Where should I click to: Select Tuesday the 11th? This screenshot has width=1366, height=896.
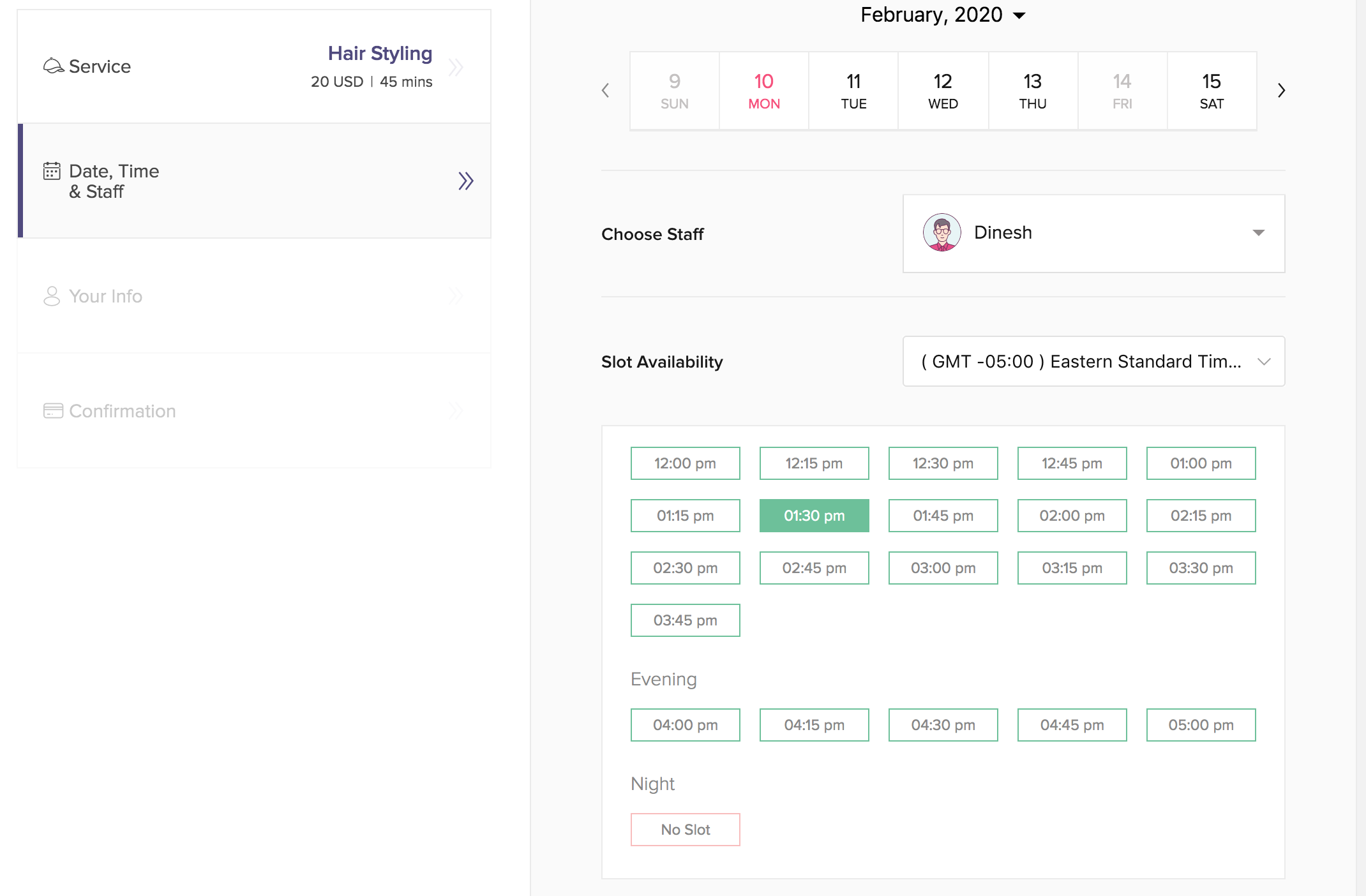point(853,91)
